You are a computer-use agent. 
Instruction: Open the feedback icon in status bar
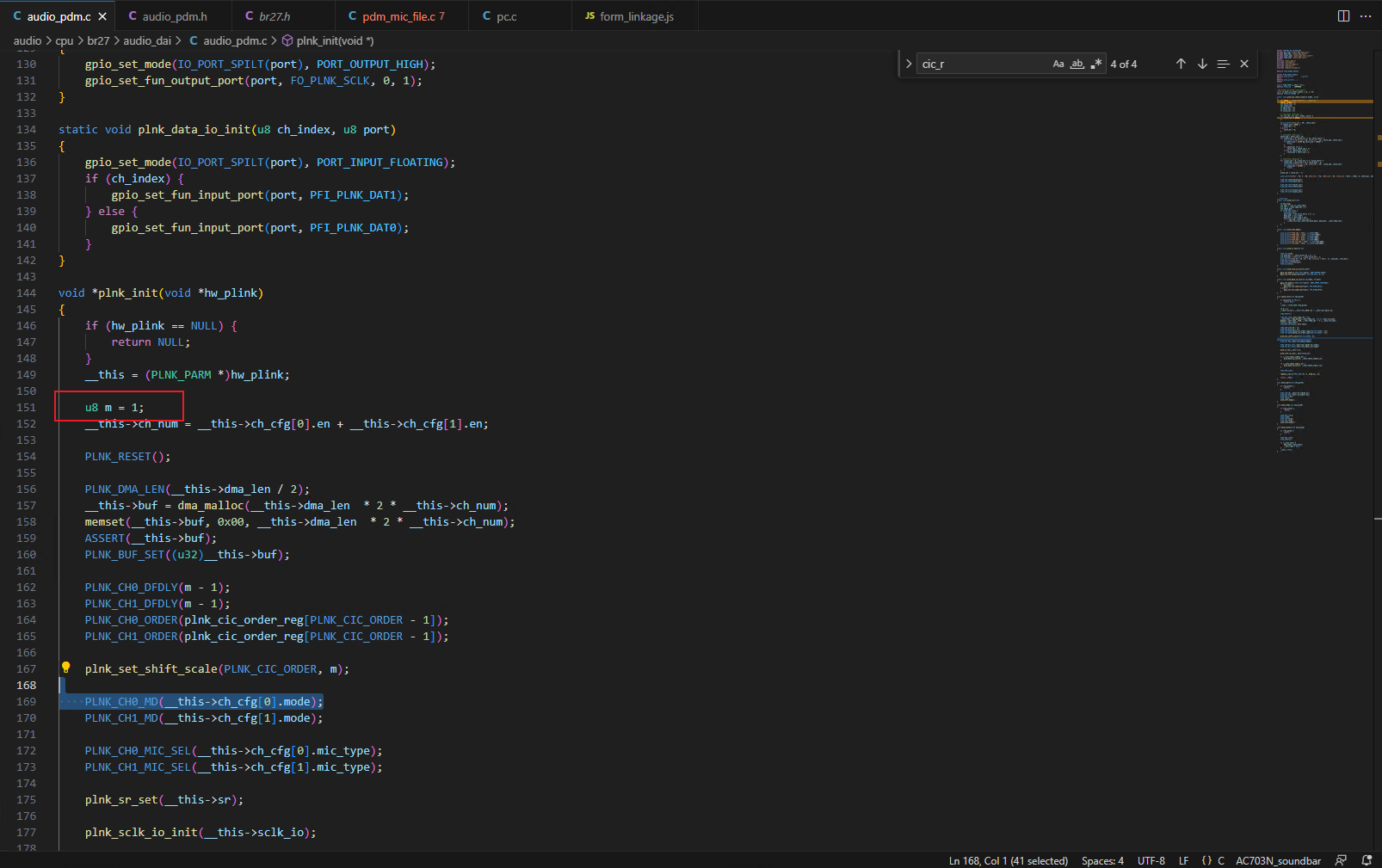[1341, 860]
